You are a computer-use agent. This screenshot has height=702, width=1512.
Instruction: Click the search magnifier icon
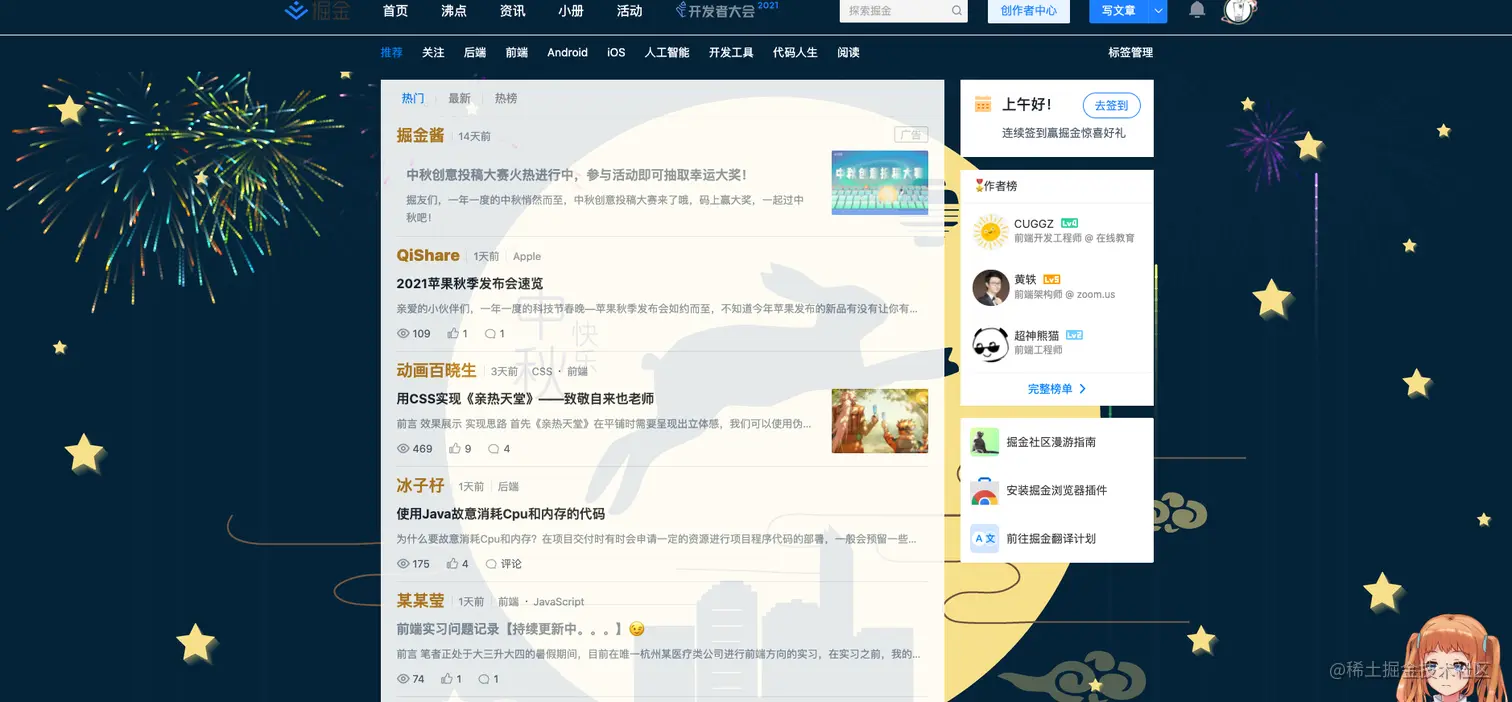tap(956, 11)
